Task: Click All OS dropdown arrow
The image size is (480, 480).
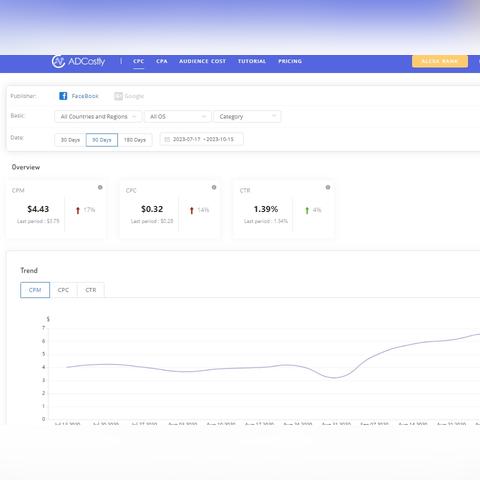Action: click(x=204, y=116)
